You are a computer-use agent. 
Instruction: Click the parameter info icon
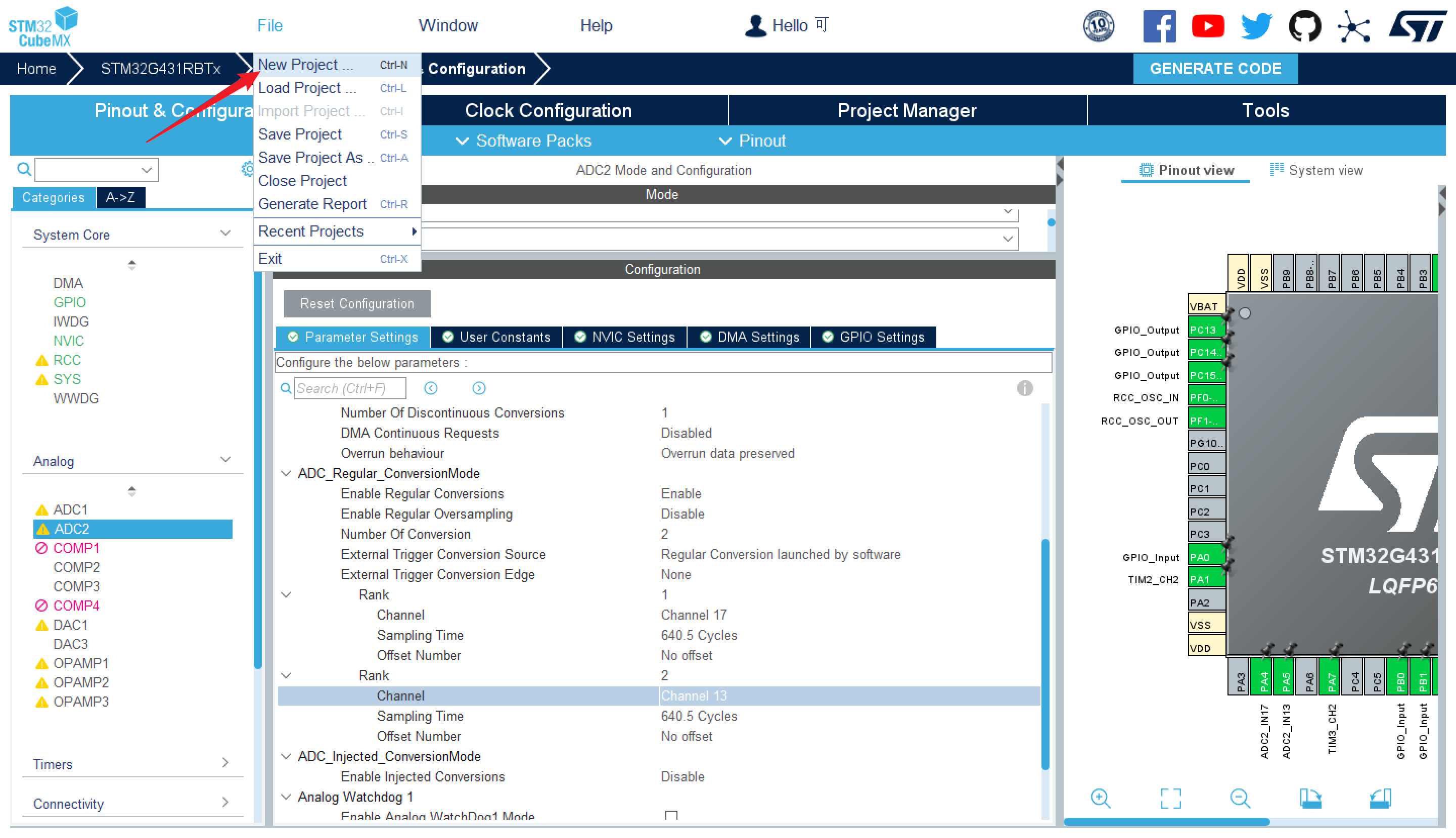1024,388
